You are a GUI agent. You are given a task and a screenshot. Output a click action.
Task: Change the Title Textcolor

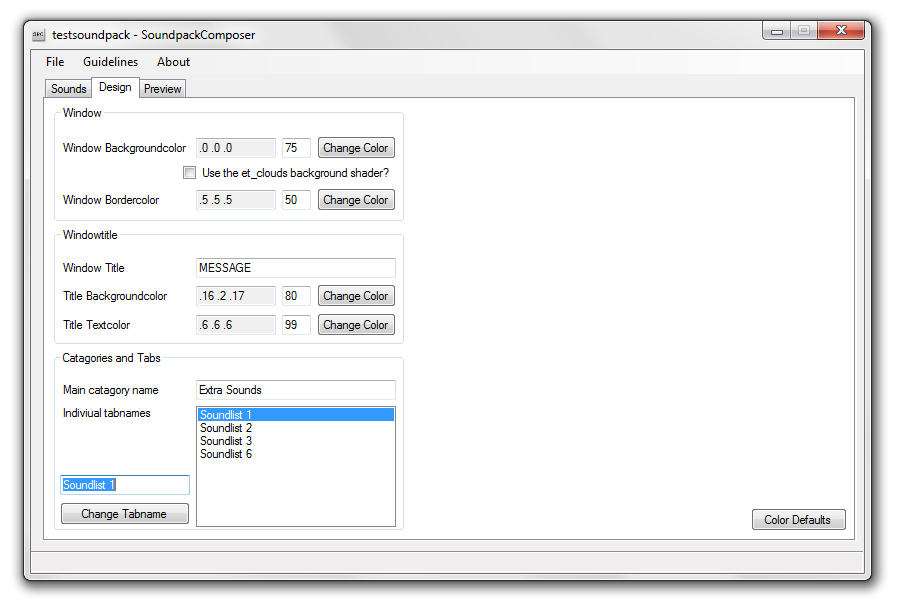tap(356, 325)
